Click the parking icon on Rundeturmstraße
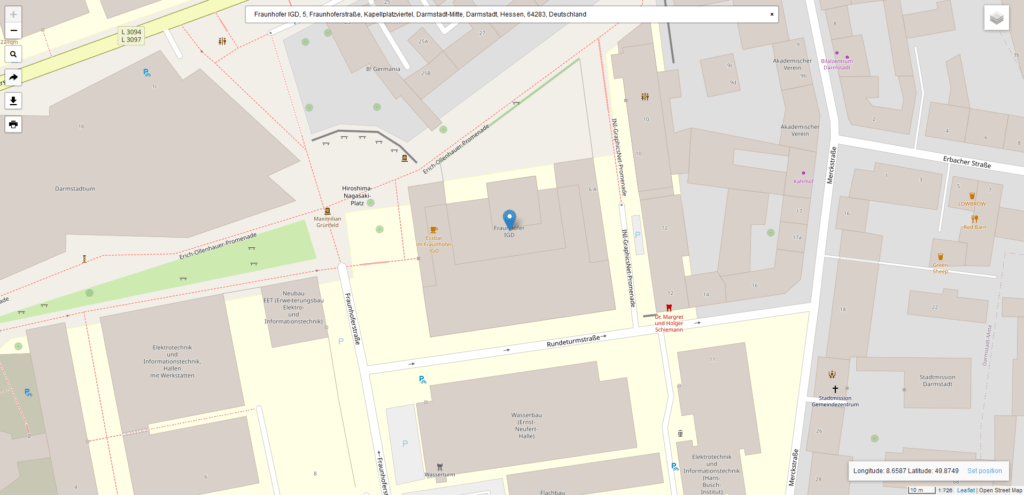This screenshot has height=495, width=1024. point(423,379)
